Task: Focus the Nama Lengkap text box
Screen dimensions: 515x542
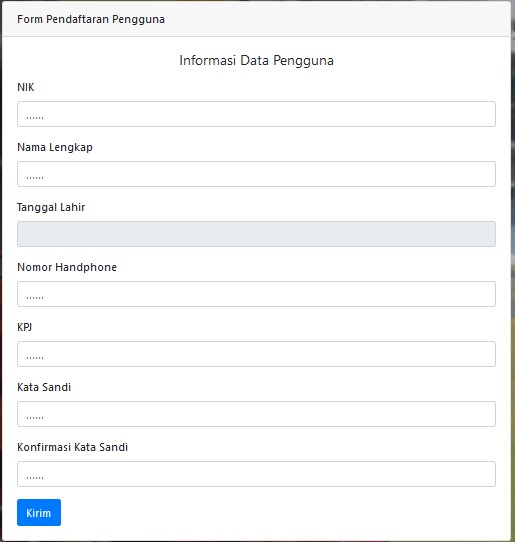Action: (x=256, y=174)
